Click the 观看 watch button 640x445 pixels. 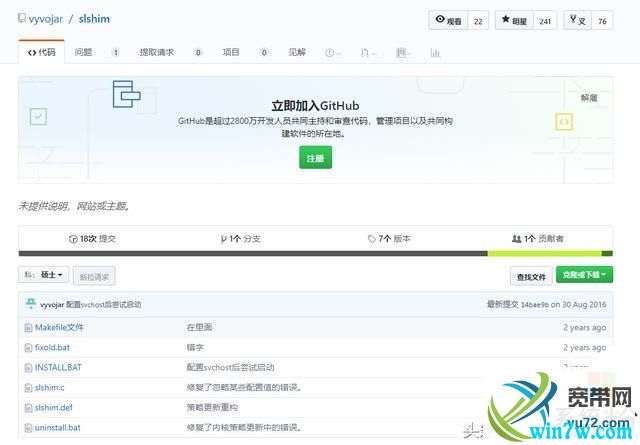[448, 20]
